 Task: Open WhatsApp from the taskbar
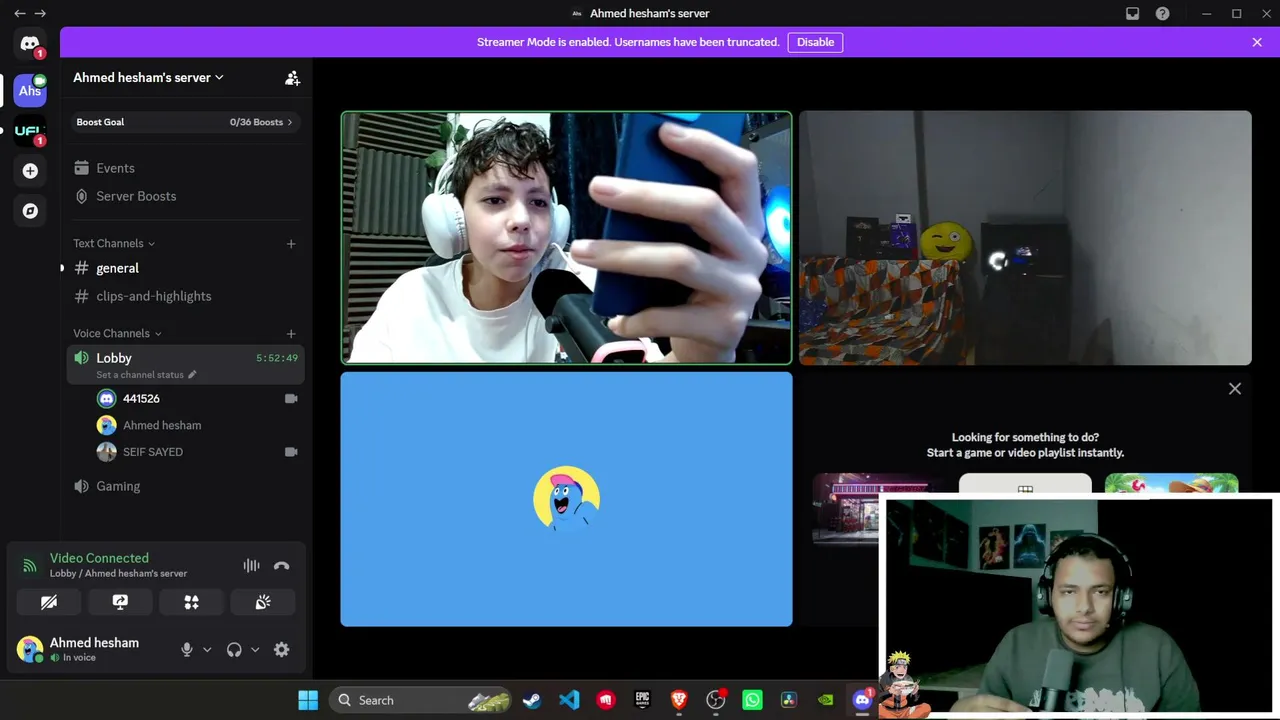coord(752,700)
